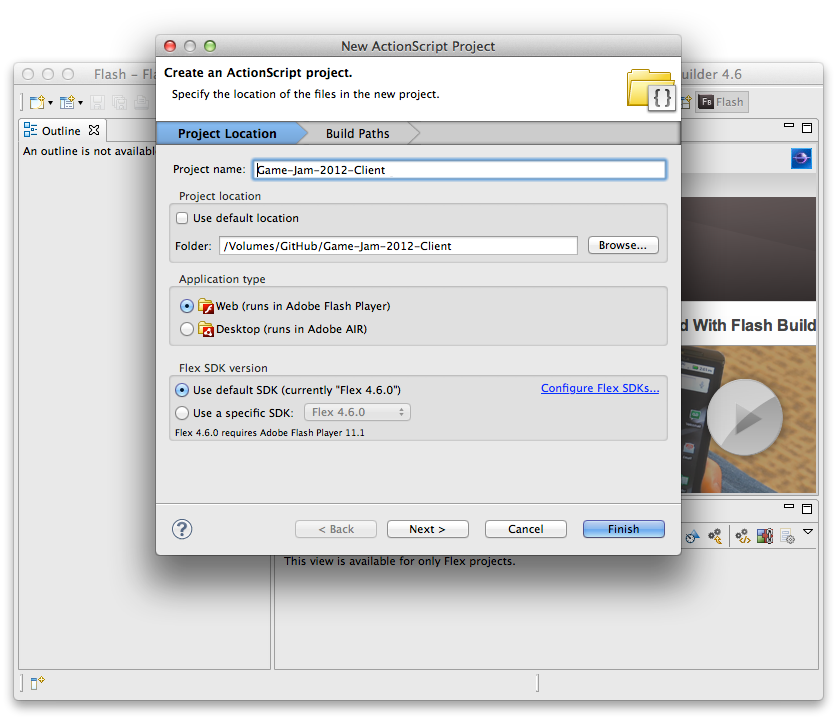The image size is (837, 720).
Task: Expand the New wizard dropdown arrow
Action: (51, 102)
